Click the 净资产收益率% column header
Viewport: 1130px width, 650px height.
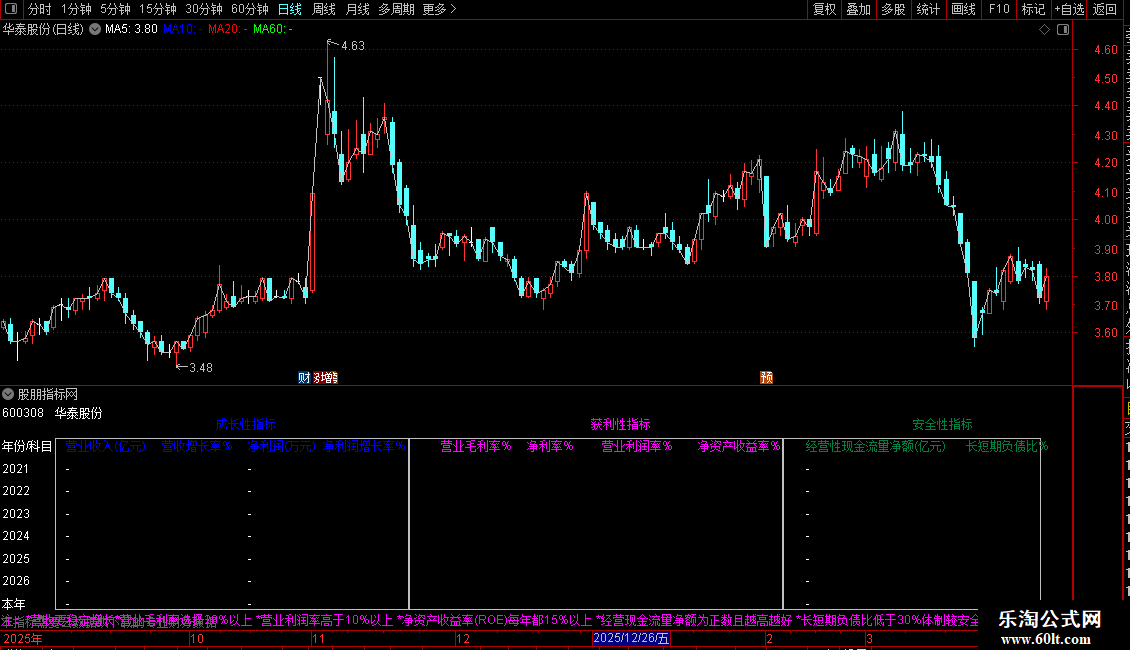click(739, 447)
